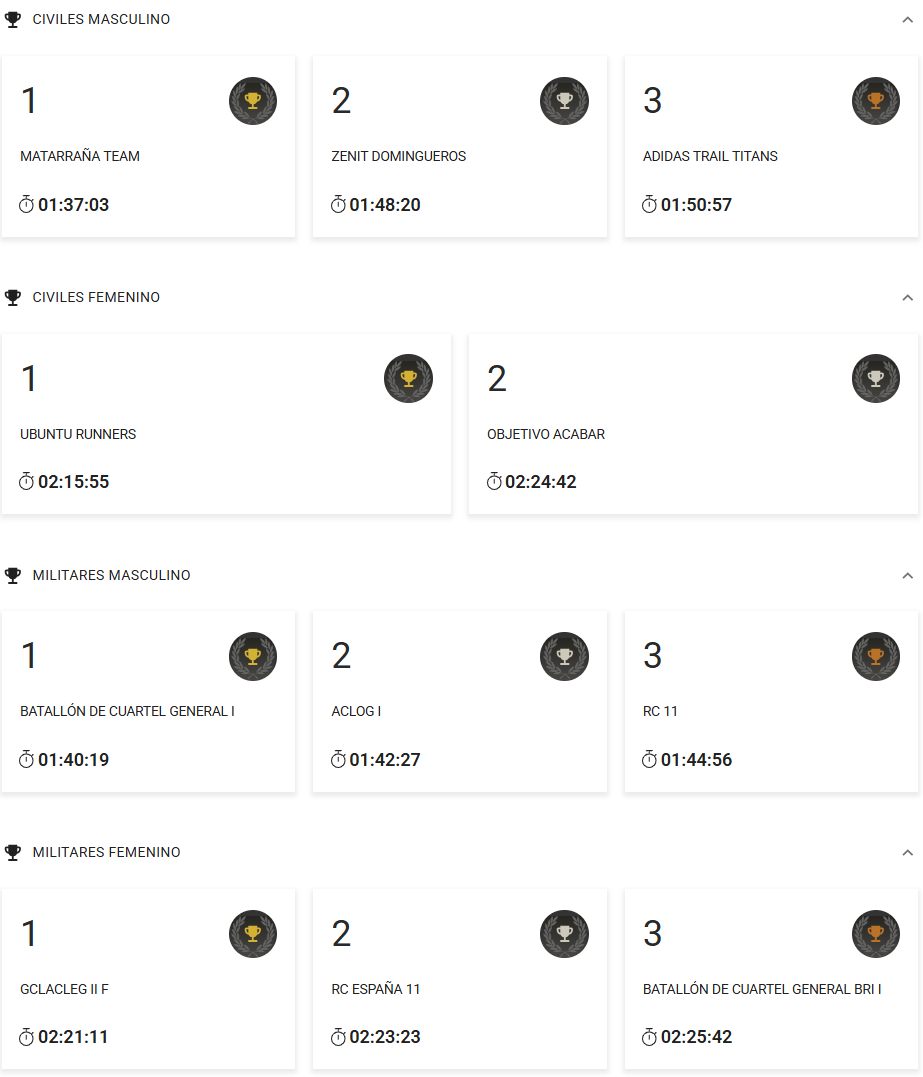Click the MILITARES FEMENINO header label
Image resolution: width=923 pixels, height=1077 pixels.
pos(107,853)
